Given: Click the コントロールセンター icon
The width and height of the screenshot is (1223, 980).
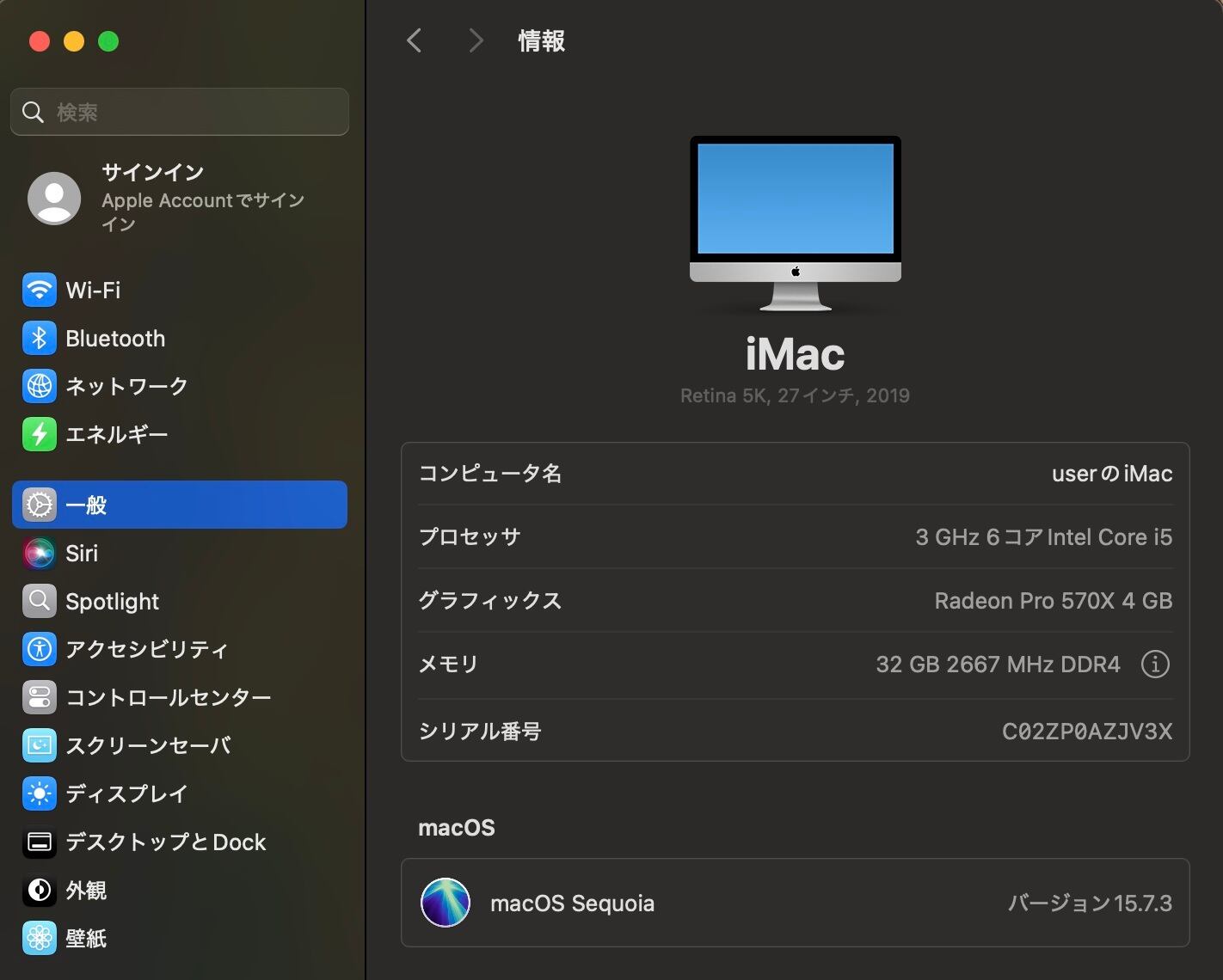Looking at the screenshot, I should tap(40, 697).
